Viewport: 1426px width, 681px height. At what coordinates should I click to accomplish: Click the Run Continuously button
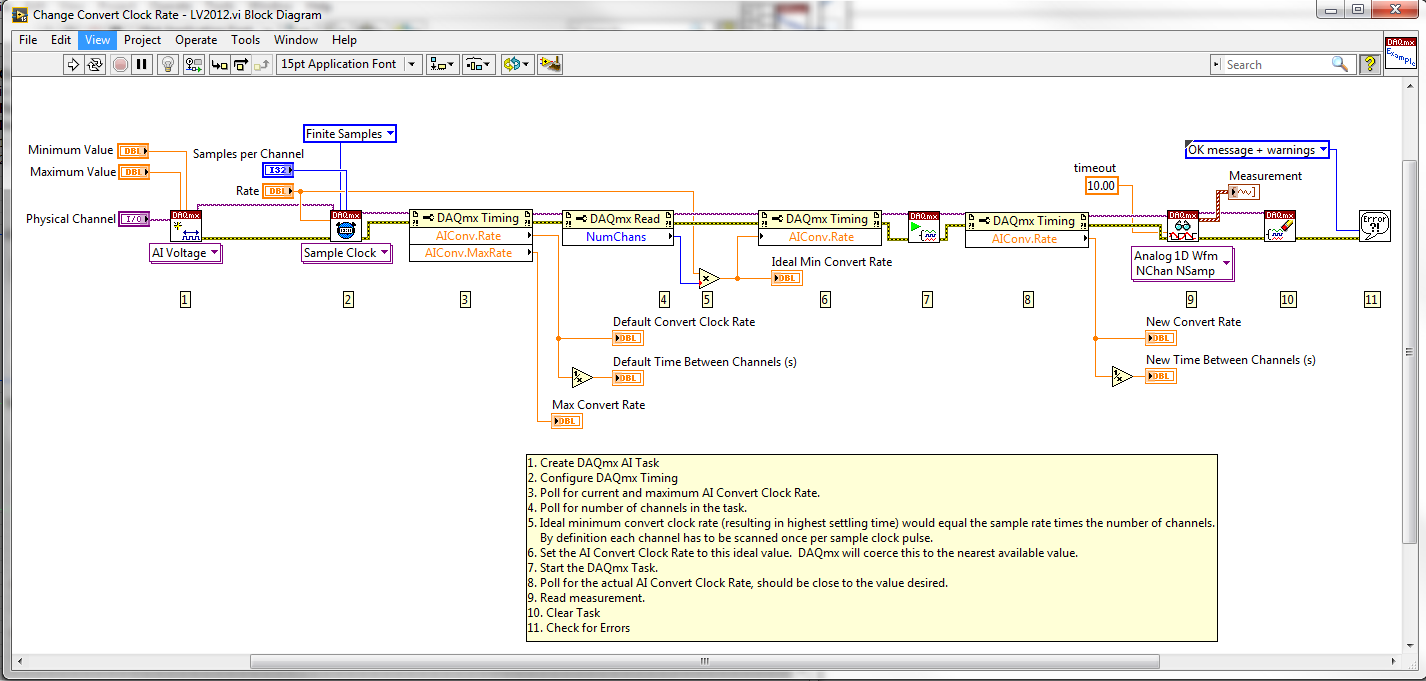coord(96,64)
